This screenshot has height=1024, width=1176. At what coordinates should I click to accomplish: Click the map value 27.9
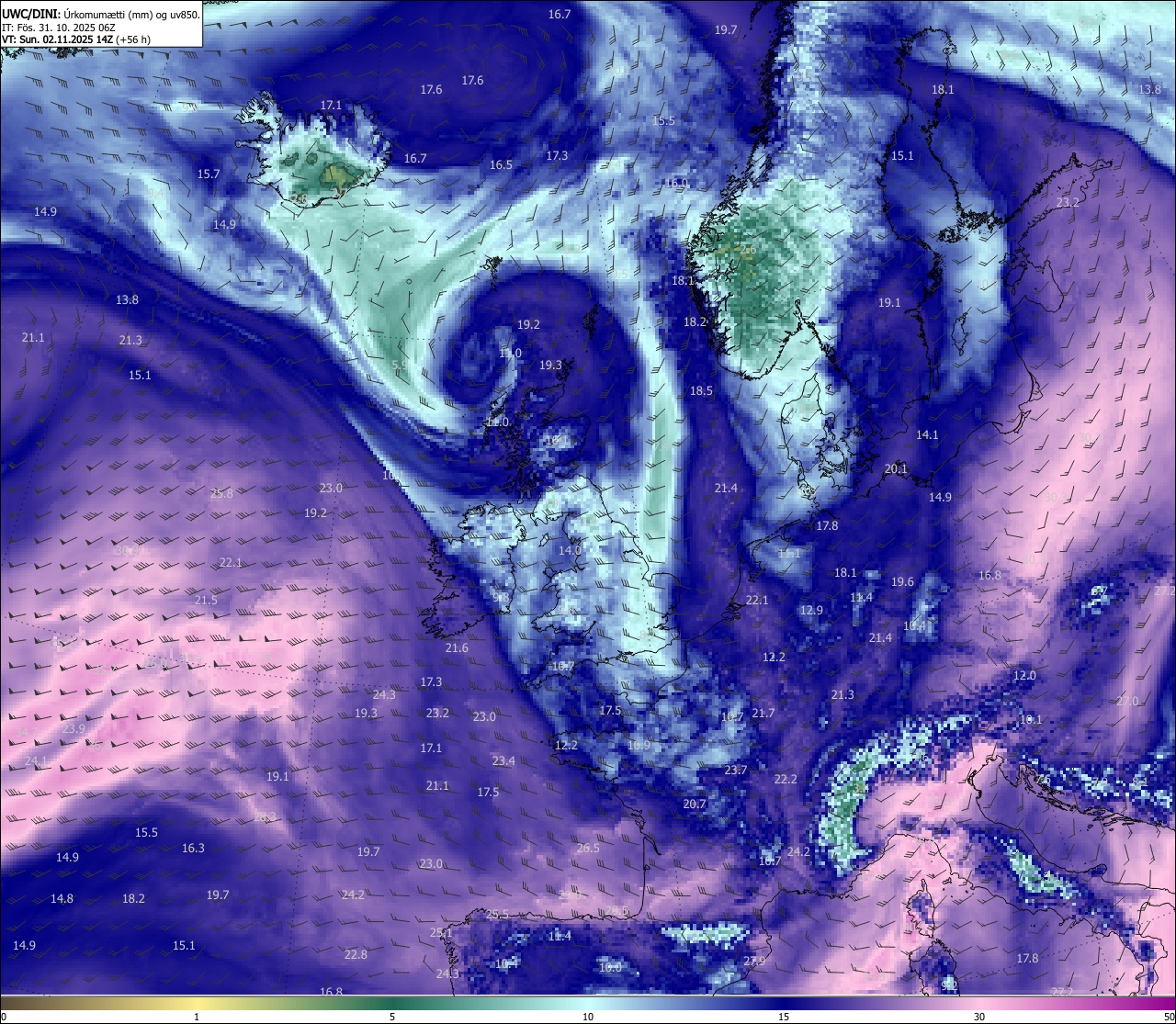754,962
